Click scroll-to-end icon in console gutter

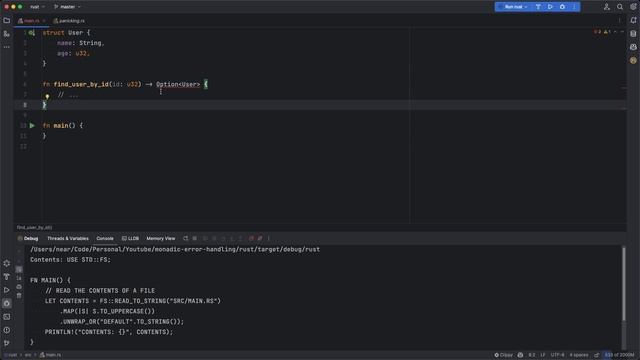19,278
